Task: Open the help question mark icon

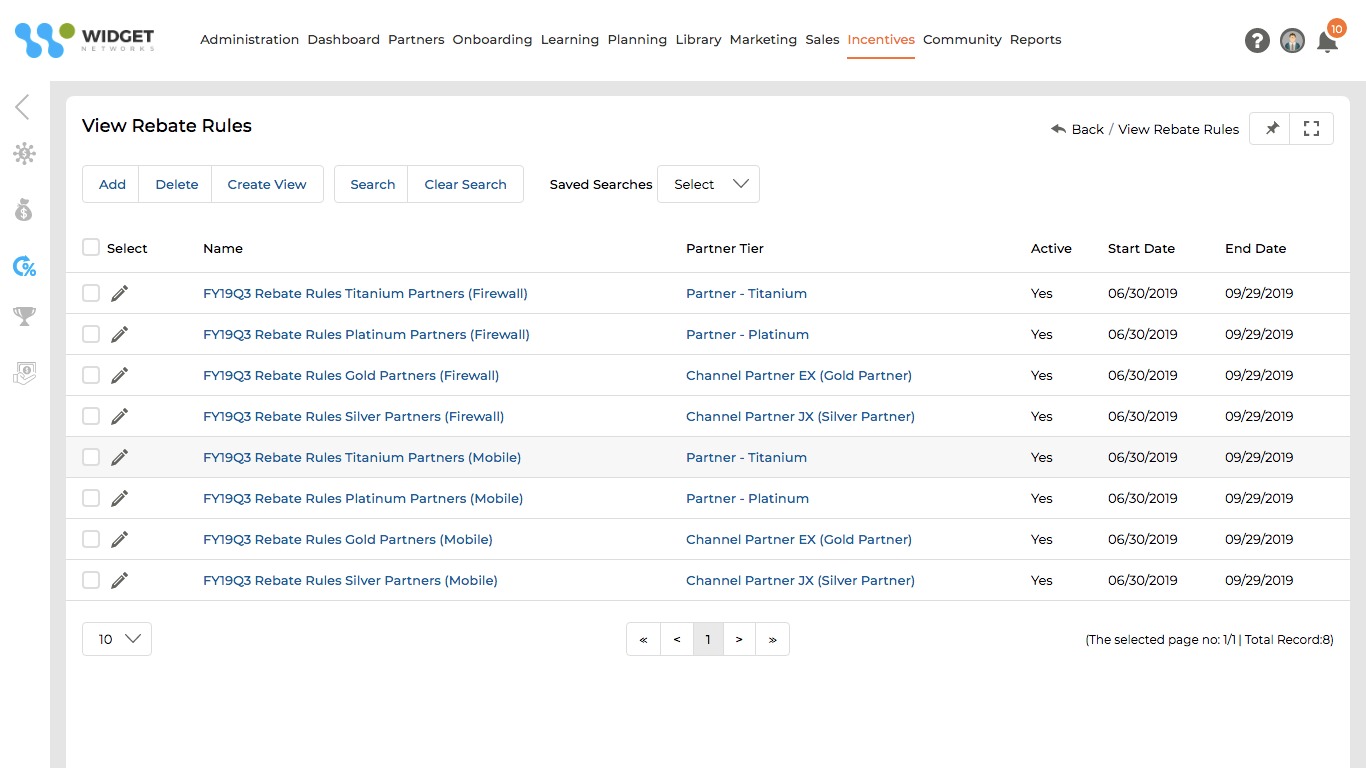Action: click(1257, 41)
